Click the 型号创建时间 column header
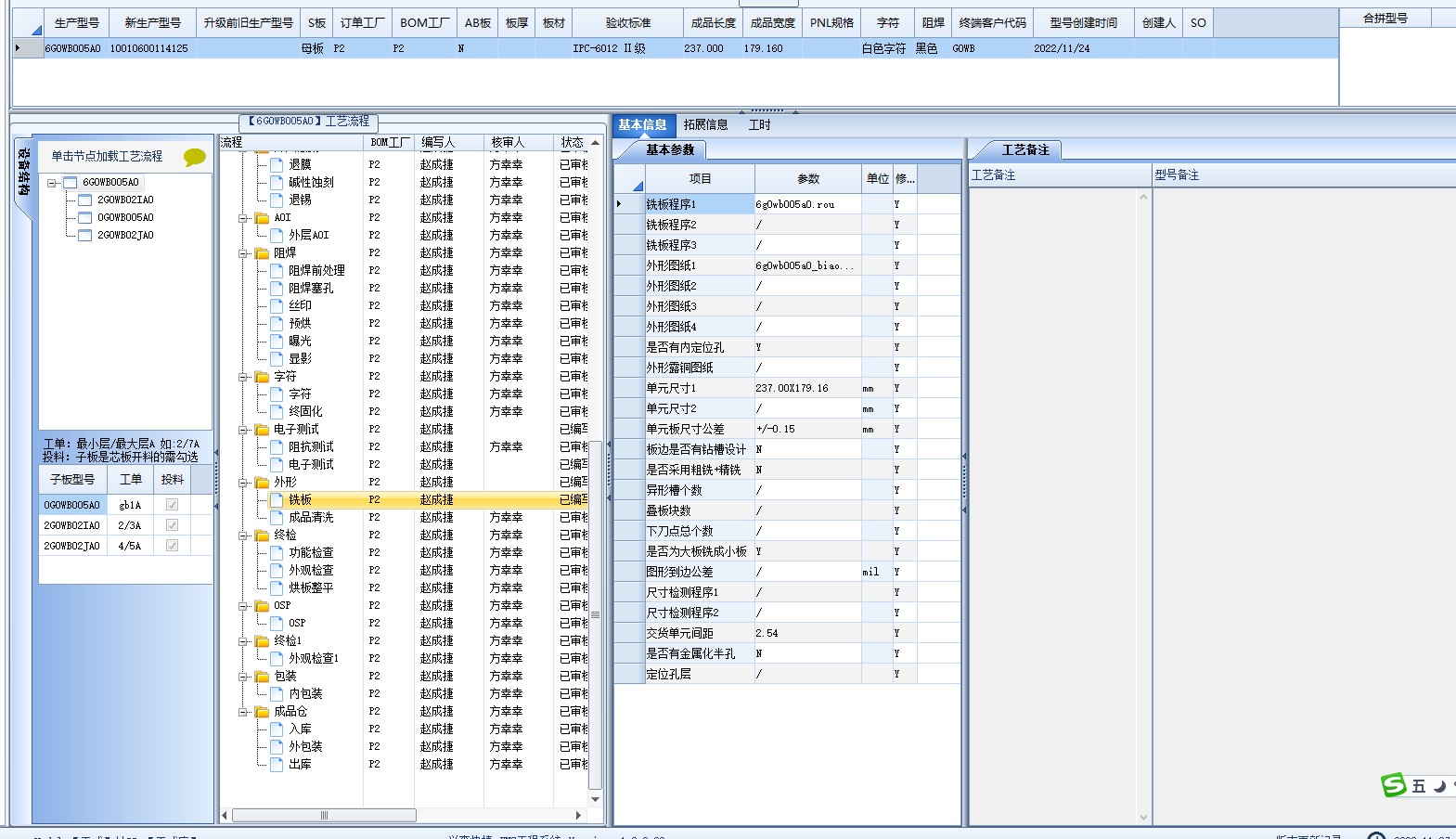This screenshot has height=839, width=1456. 1083,23
